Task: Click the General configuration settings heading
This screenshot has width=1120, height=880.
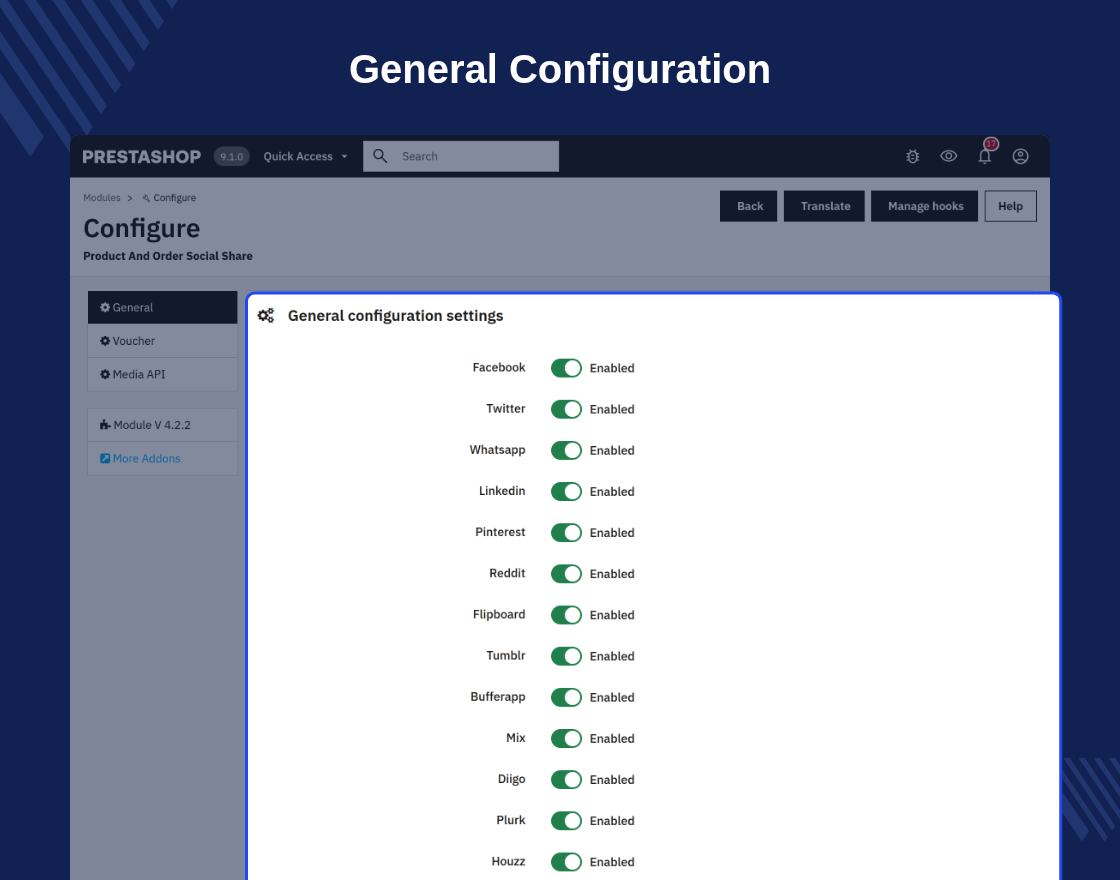Action: [x=396, y=316]
